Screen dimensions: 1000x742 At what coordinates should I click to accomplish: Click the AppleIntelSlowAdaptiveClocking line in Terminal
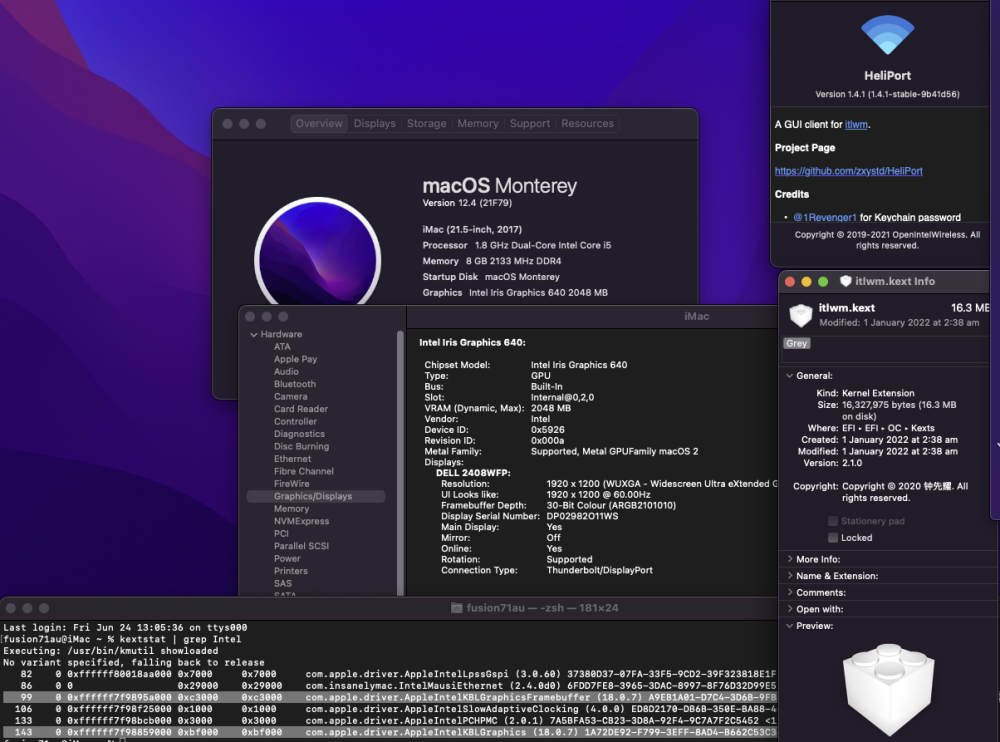coord(390,709)
